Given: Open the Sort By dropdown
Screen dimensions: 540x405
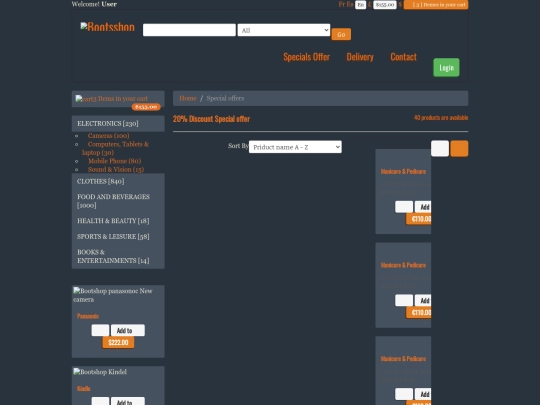Looking at the screenshot, I should click(295, 147).
